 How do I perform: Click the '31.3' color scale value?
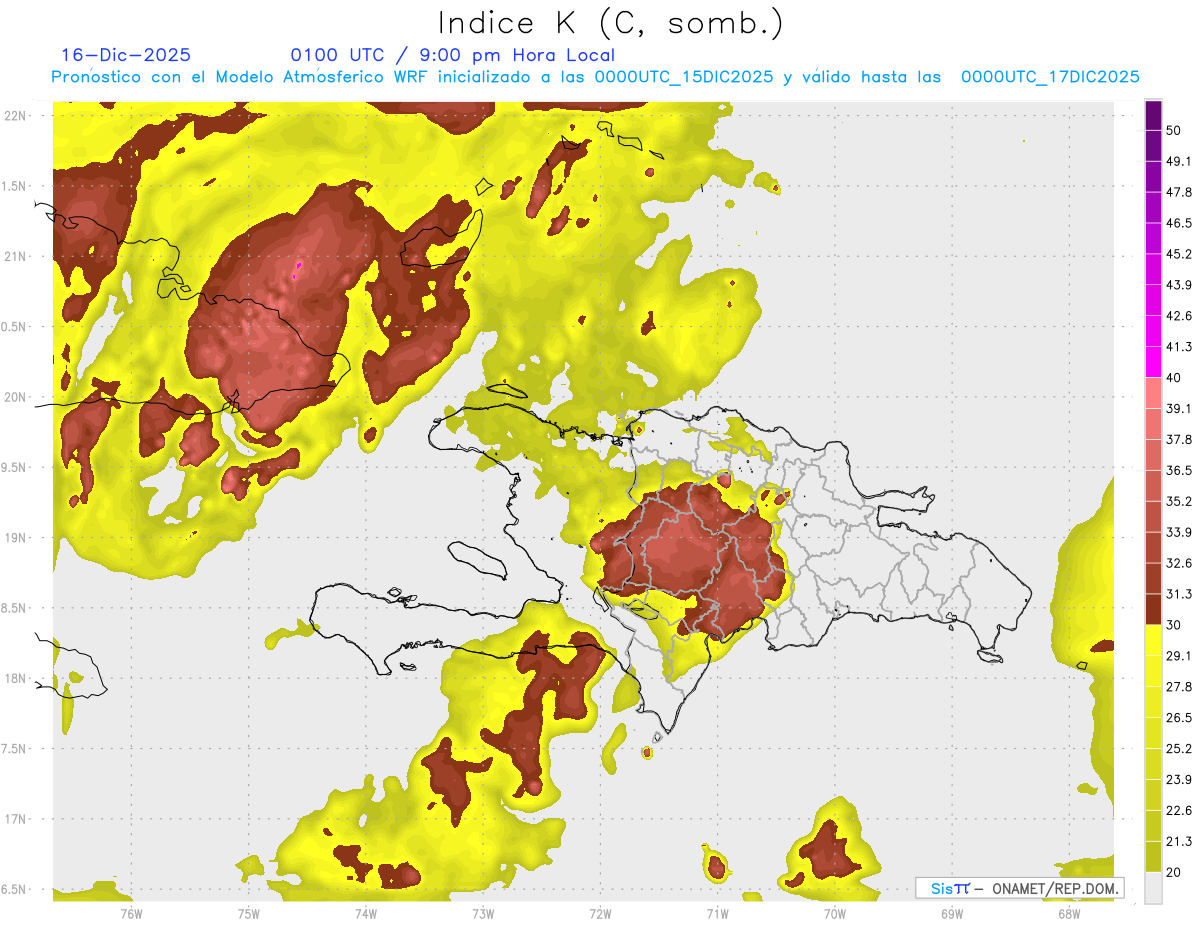point(1178,594)
